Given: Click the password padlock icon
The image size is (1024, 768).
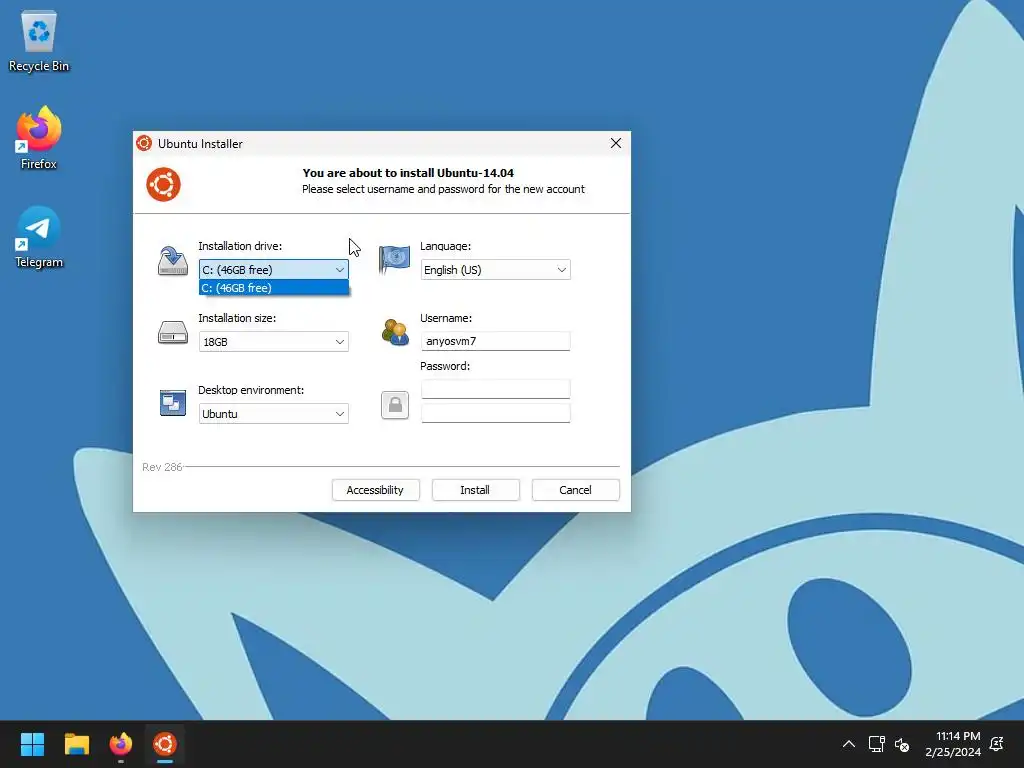Looking at the screenshot, I should [x=394, y=405].
